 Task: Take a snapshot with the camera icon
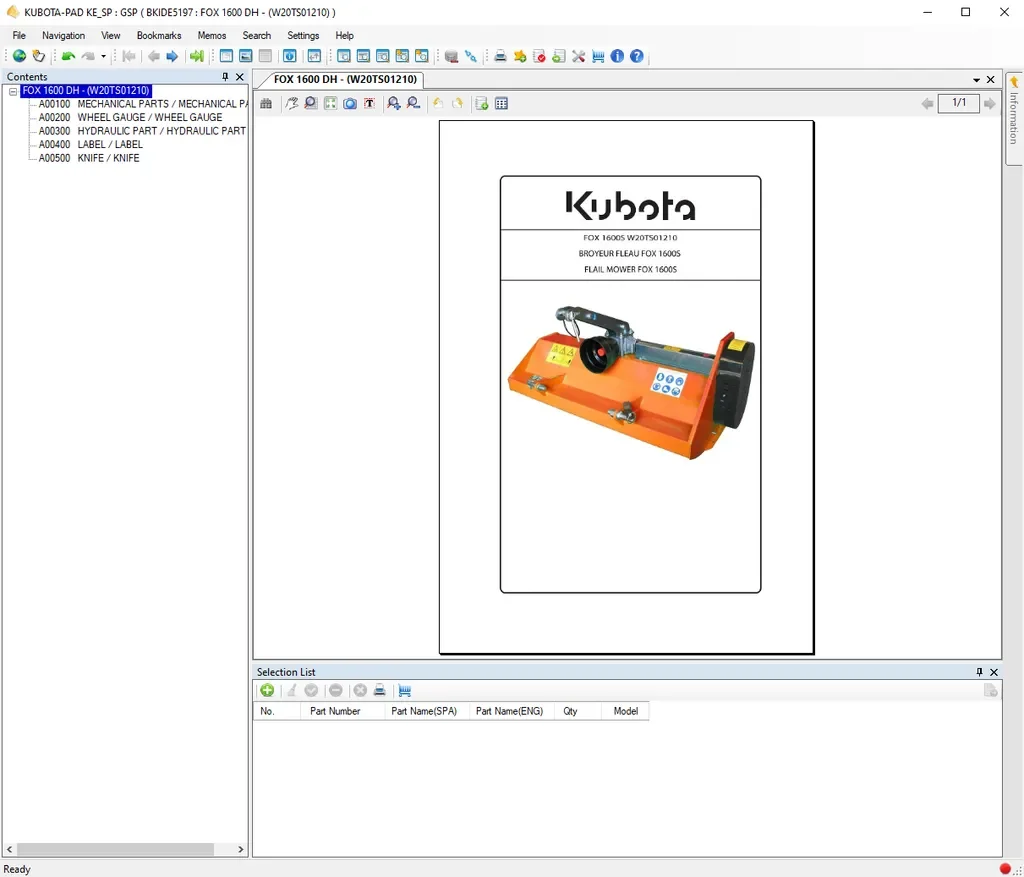click(x=350, y=103)
